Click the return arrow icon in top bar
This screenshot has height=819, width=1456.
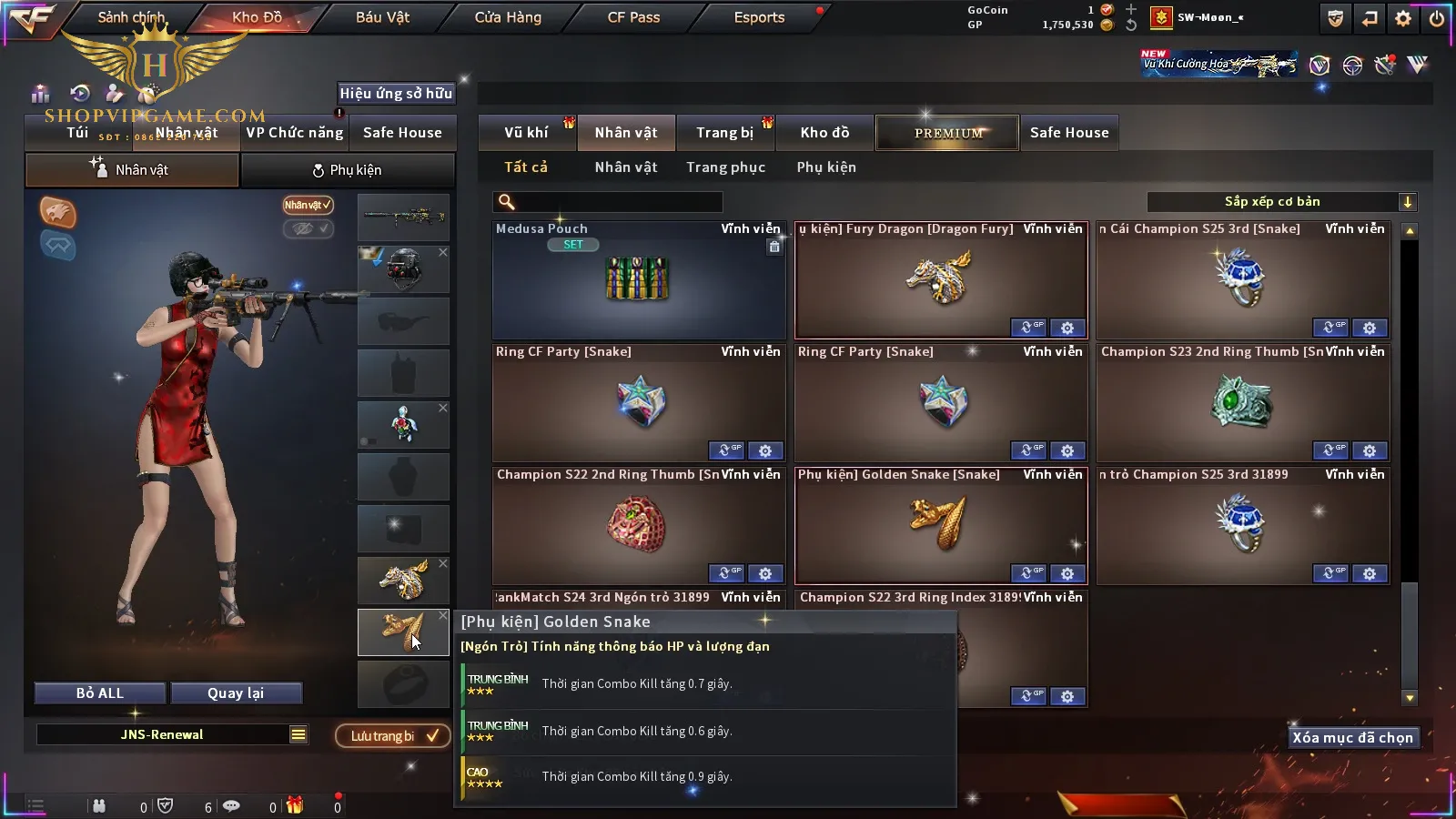pyautogui.click(x=1370, y=18)
